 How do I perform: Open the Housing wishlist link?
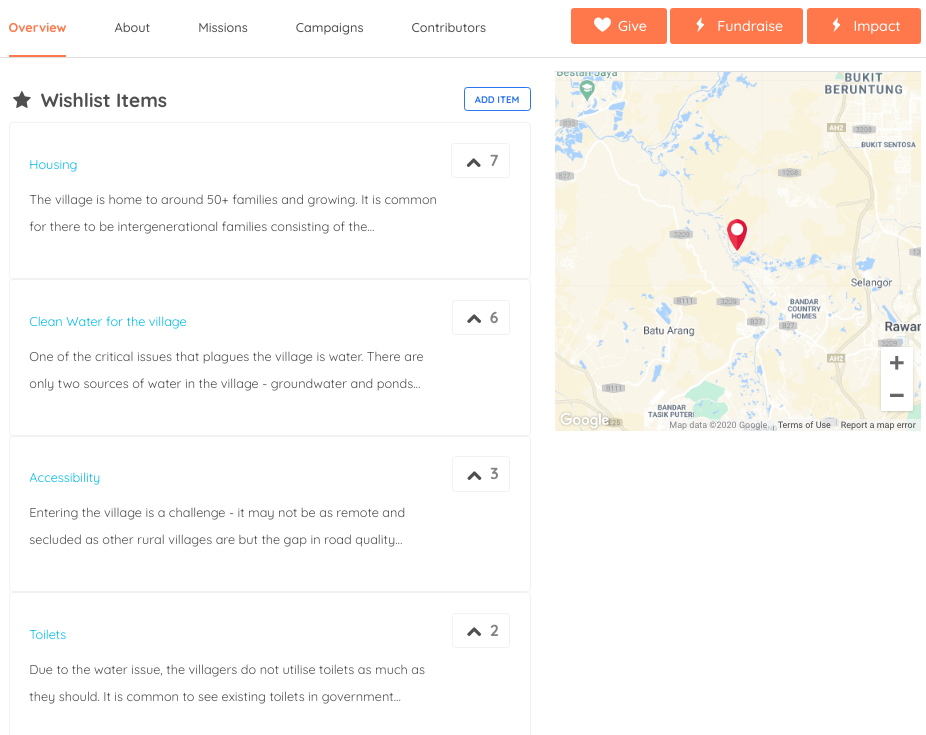click(53, 165)
